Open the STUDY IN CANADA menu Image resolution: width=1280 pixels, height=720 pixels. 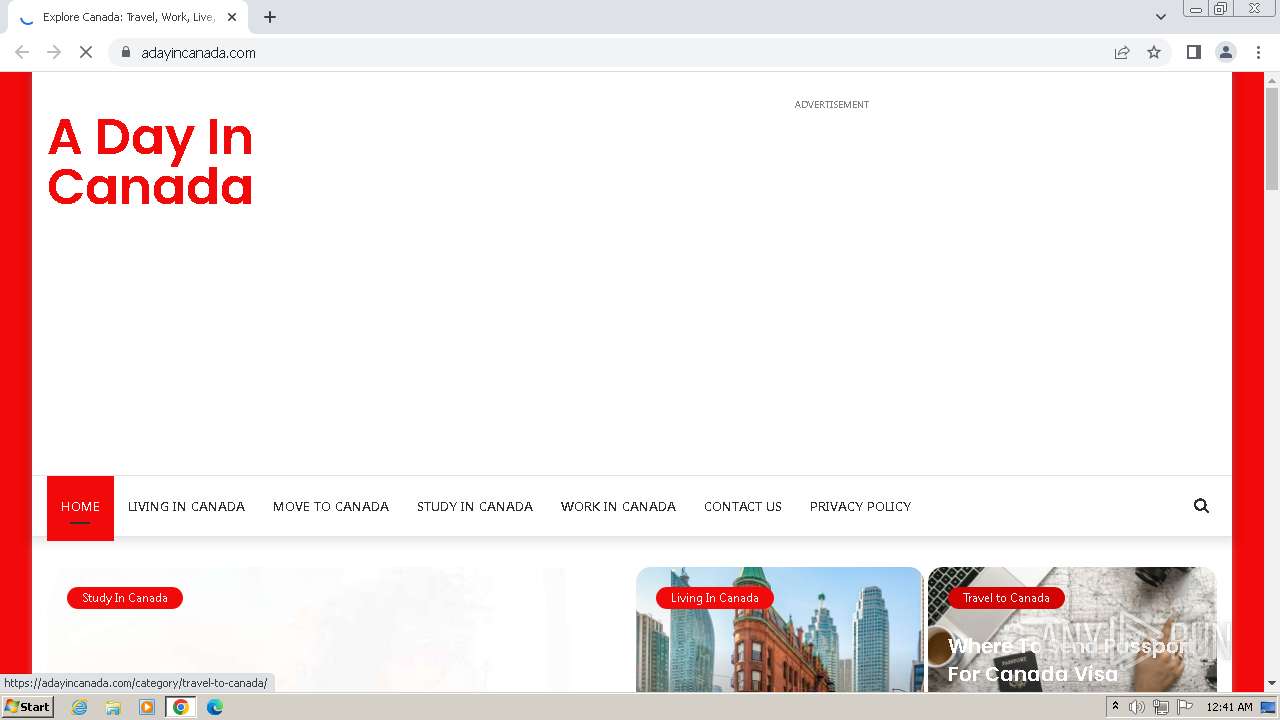click(475, 507)
